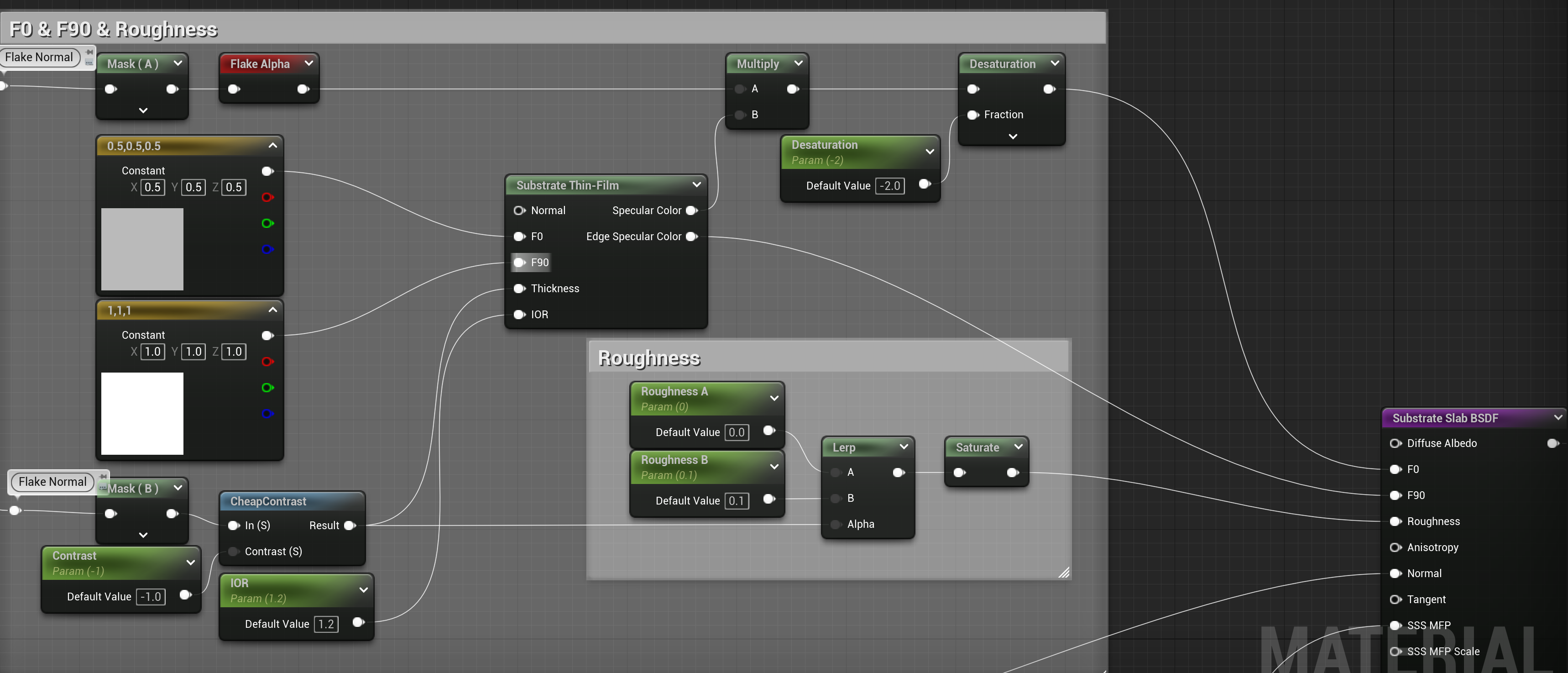
Task: Click the Slab BSDF Roughness input pin
Action: pos(1396,521)
